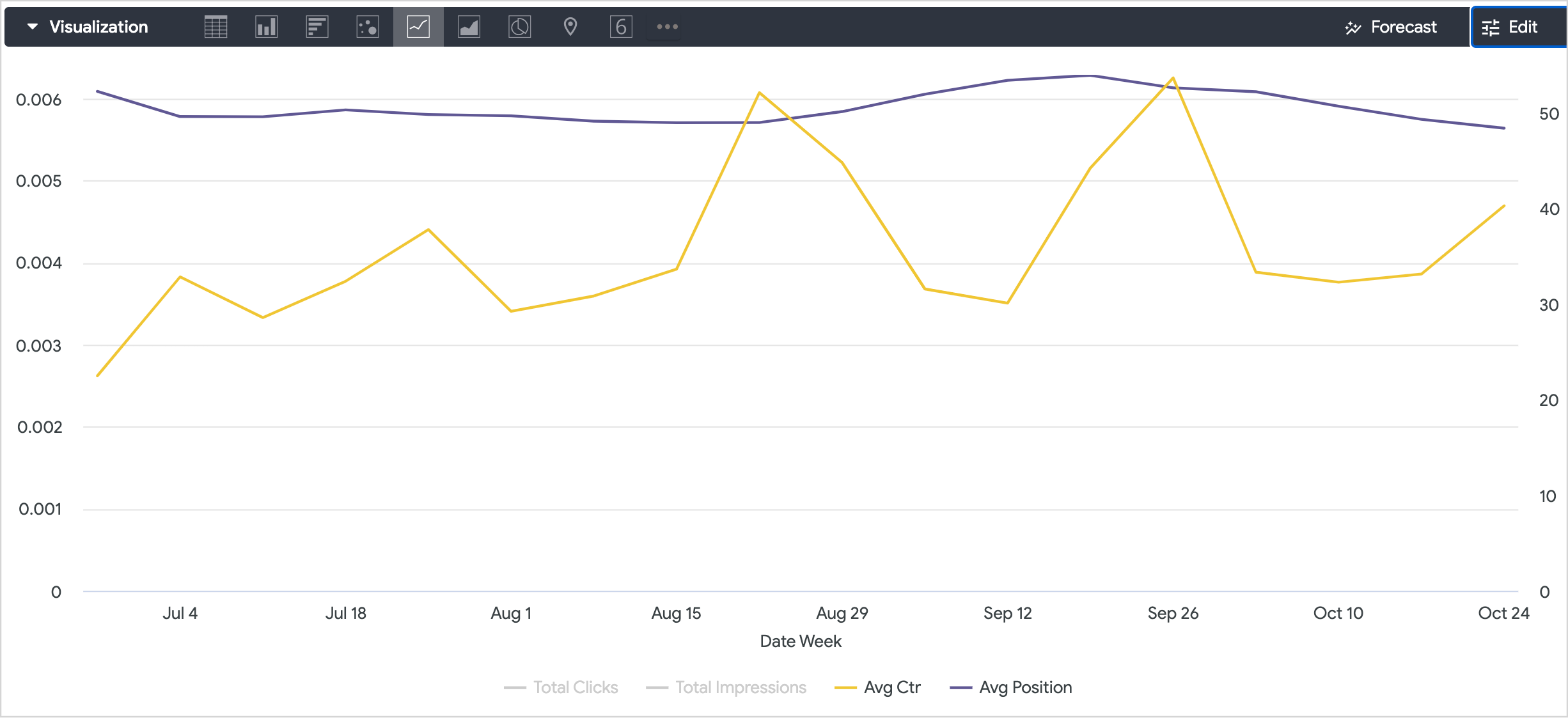
Task: Enable the Total Impressions legend series
Action: (x=740, y=687)
